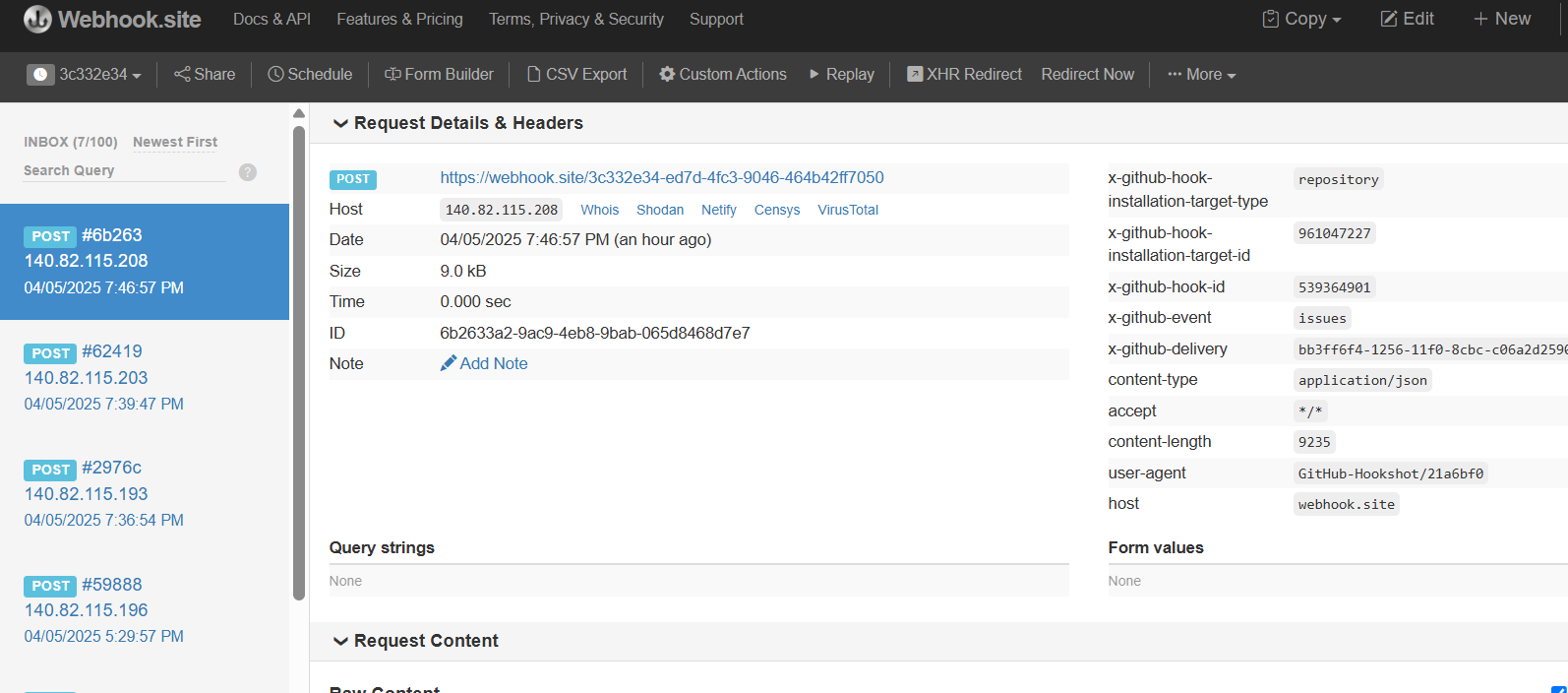The height and width of the screenshot is (693, 1568).
Task: Click the x-github-delivery header value
Action: coord(1431,349)
